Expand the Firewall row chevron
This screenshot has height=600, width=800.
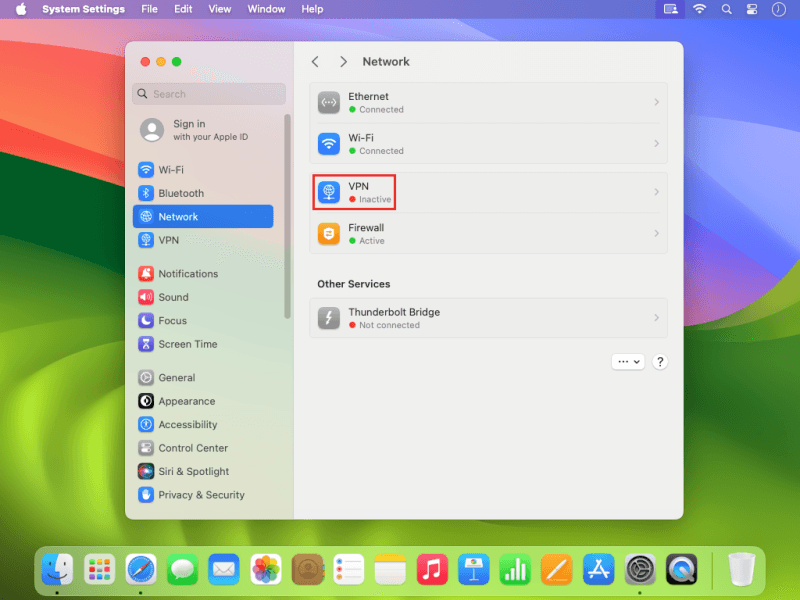[656, 234]
